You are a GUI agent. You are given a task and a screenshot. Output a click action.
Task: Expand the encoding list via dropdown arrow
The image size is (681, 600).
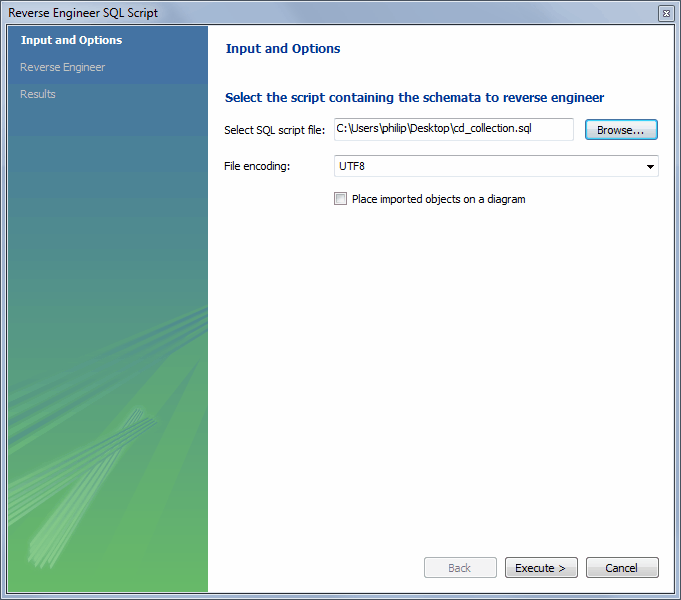pyautogui.click(x=650, y=167)
